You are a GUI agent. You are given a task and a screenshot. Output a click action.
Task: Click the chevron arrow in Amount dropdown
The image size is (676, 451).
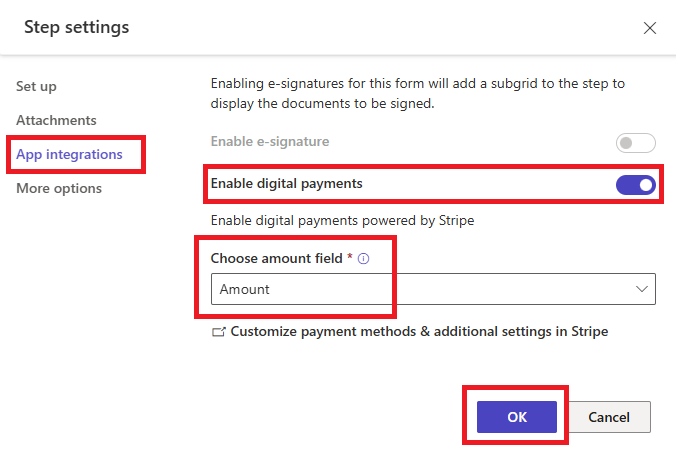point(642,289)
